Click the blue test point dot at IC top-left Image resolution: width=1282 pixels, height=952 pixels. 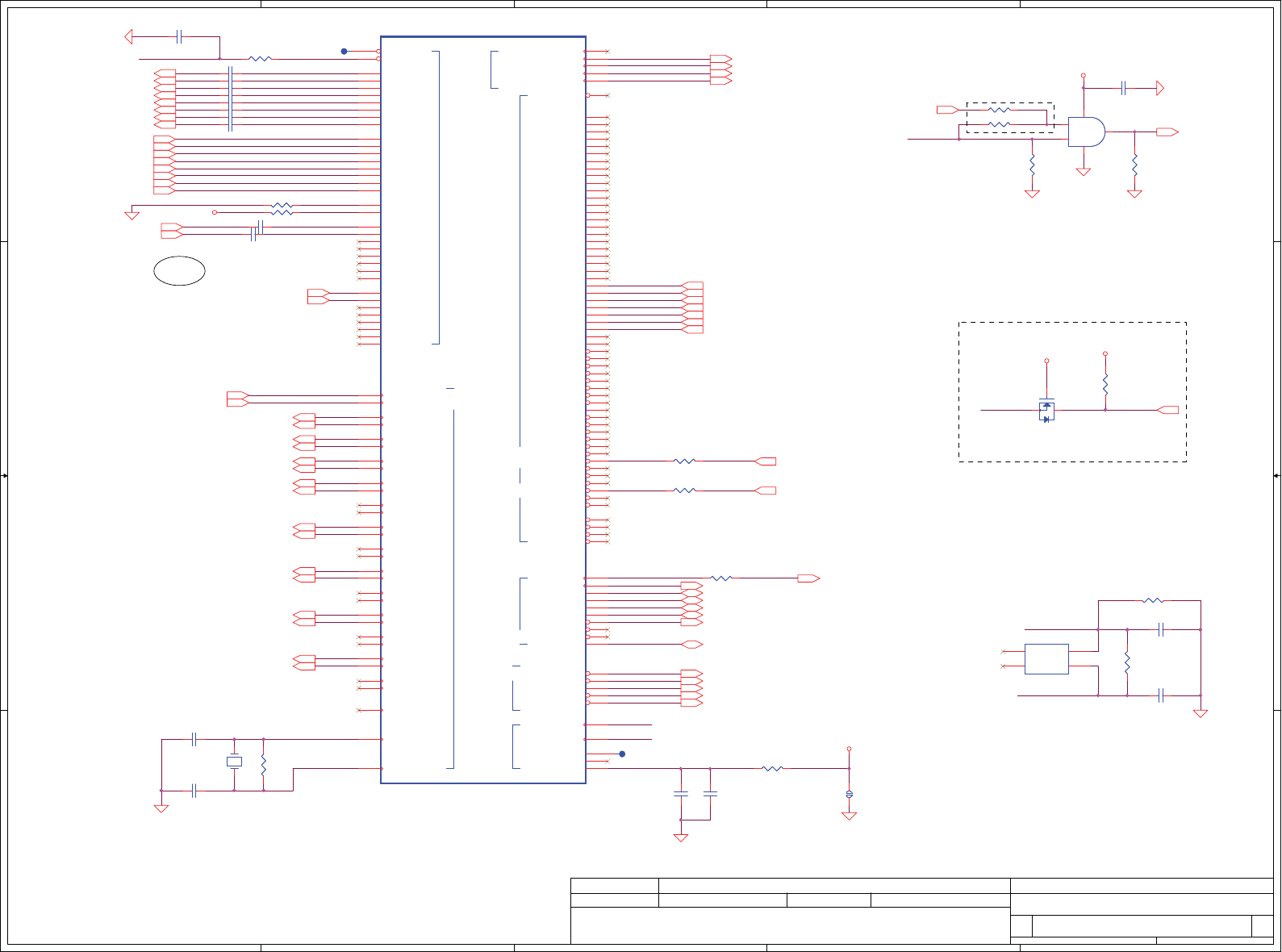click(344, 51)
